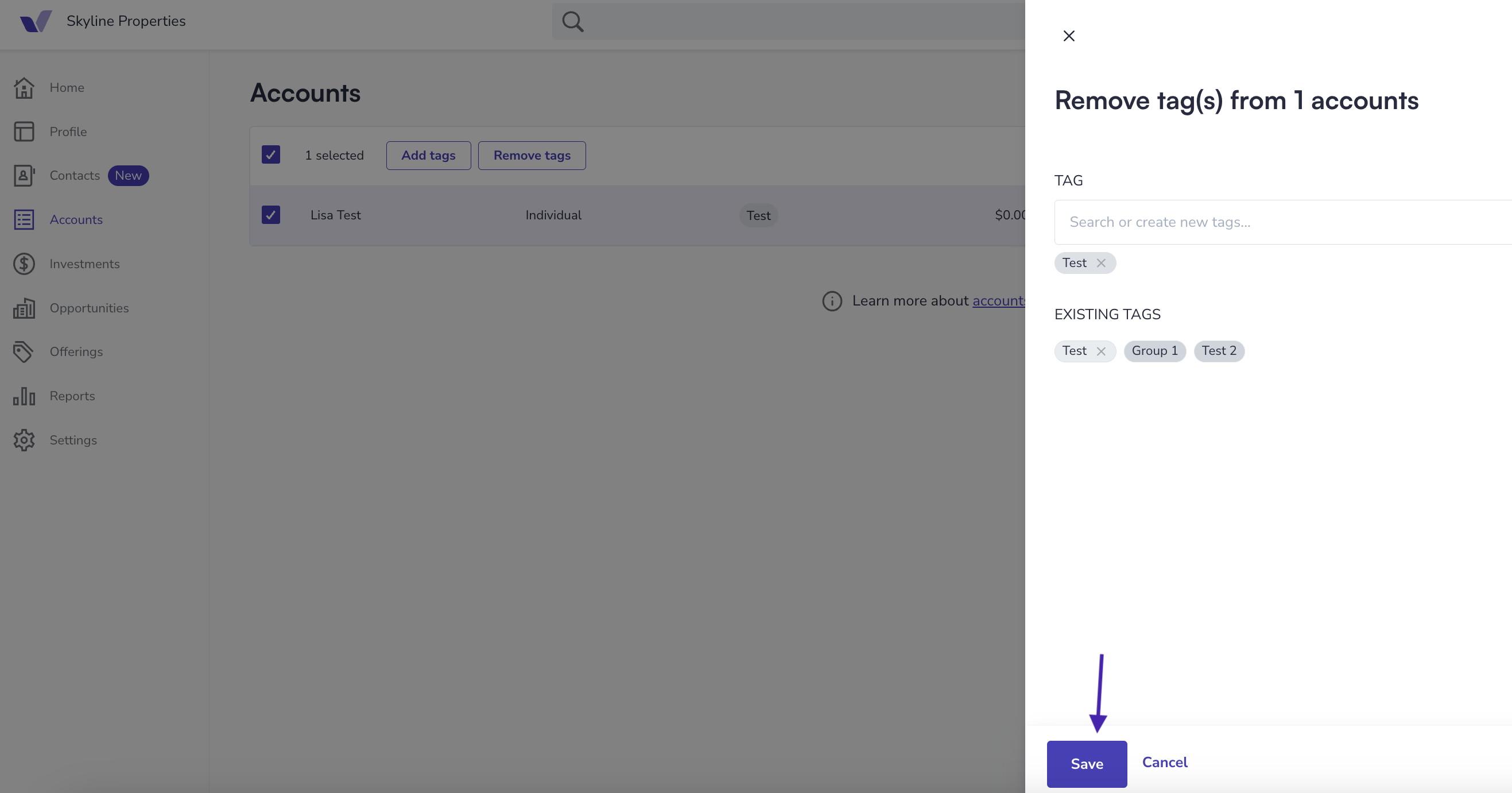Click the Test tag in Lisa Test row
The width and height of the screenshot is (1512, 793).
[758, 215]
